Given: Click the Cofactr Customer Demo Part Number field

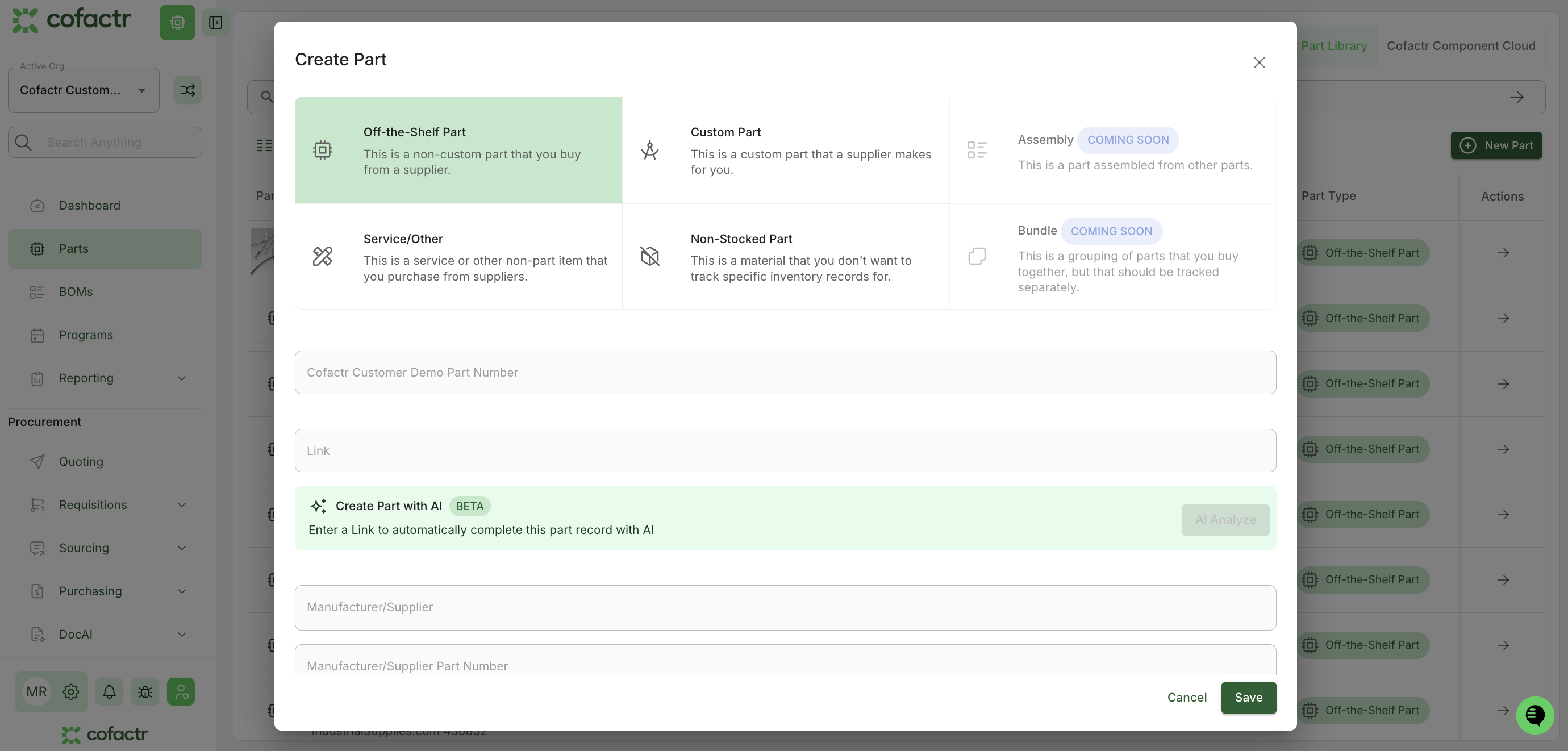Looking at the screenshot, I should click(785, 373).
